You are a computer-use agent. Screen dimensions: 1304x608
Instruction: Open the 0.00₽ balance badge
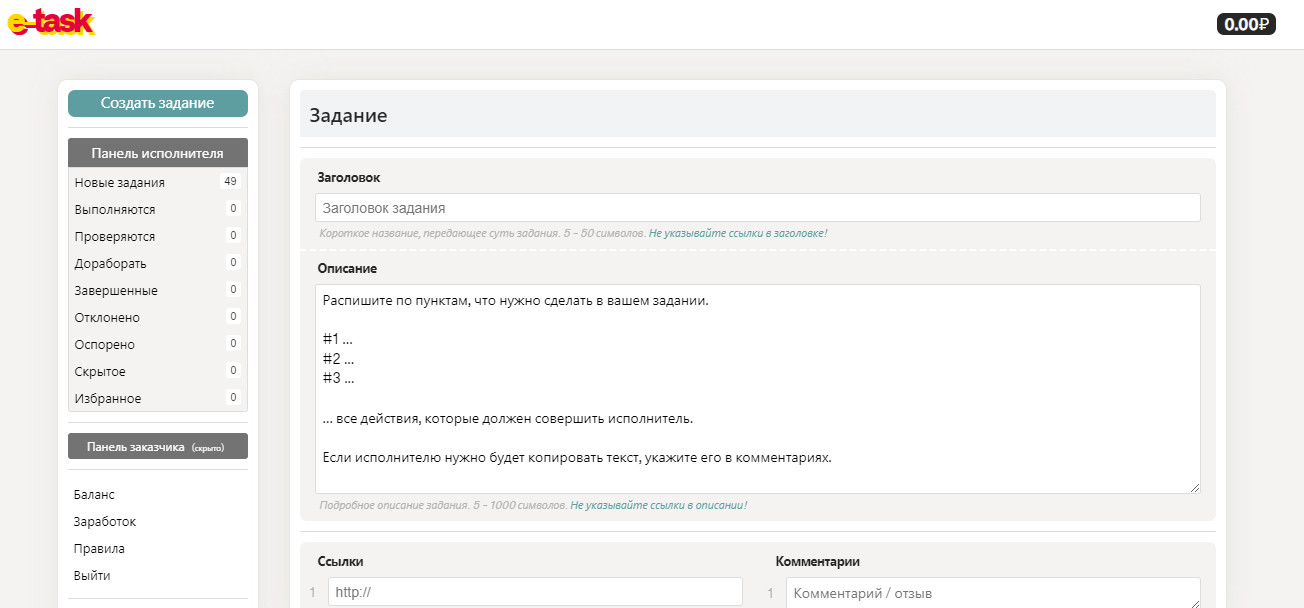[1245, 24]
